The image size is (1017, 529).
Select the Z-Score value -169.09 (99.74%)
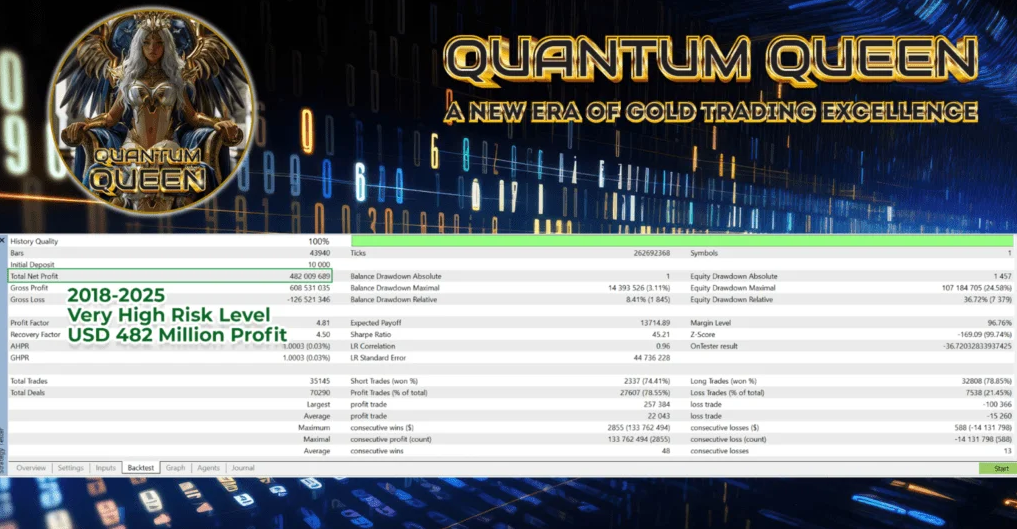tap(985, 335)
